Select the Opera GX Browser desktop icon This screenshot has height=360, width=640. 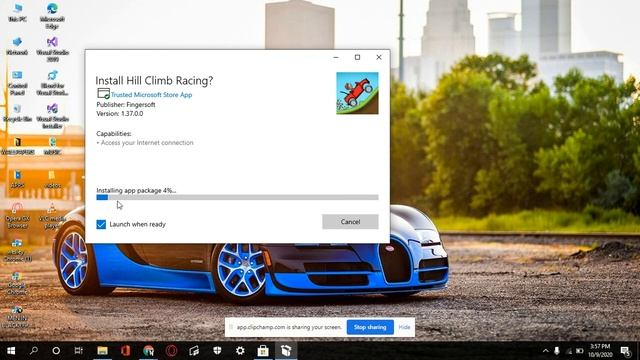pos(17,216)
